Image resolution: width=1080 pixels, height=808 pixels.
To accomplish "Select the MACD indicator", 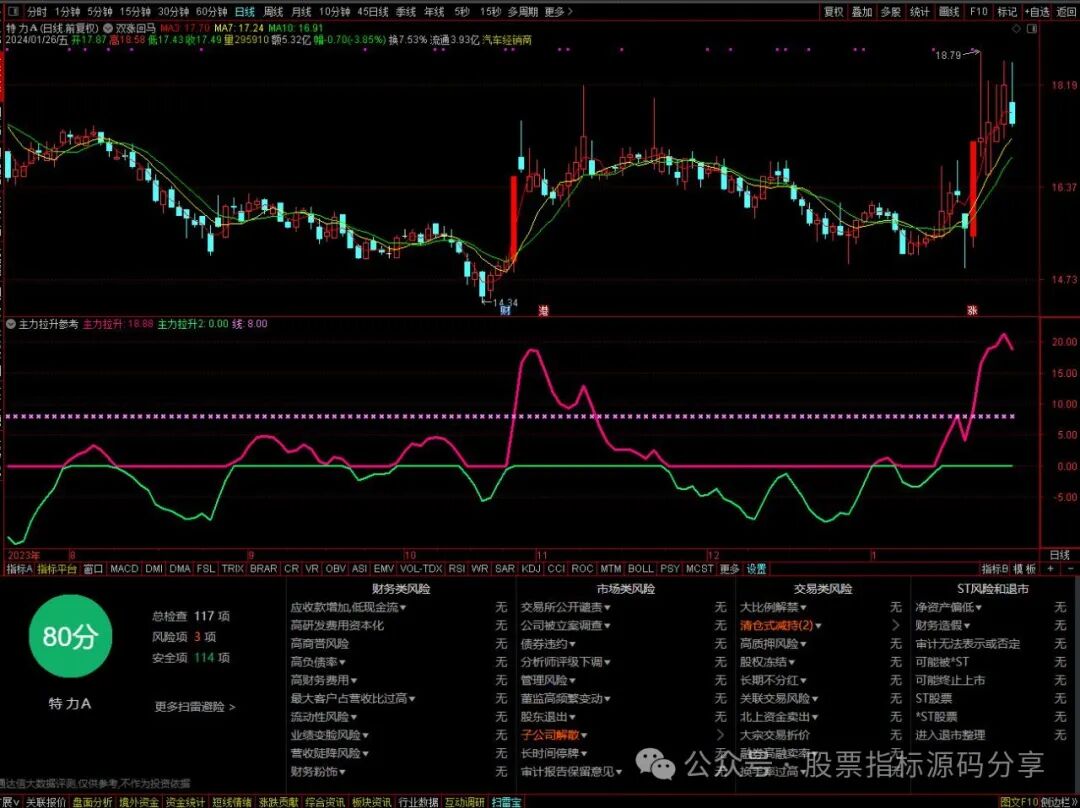I will 124,569.
